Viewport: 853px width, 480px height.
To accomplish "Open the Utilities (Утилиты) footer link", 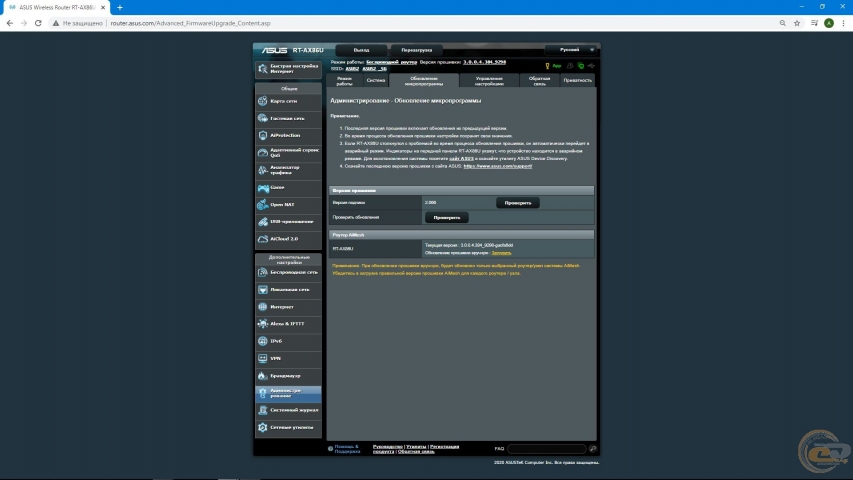I will 416,447.
